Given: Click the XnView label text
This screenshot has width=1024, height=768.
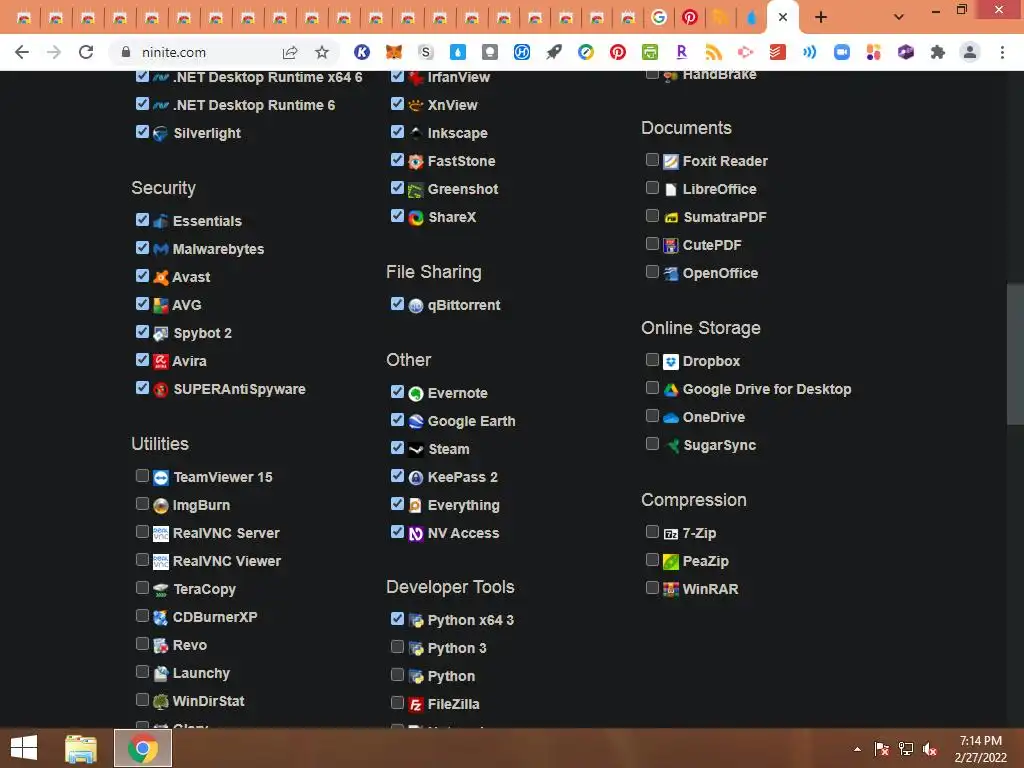Looking at the screenshot, I should [453, 105].
